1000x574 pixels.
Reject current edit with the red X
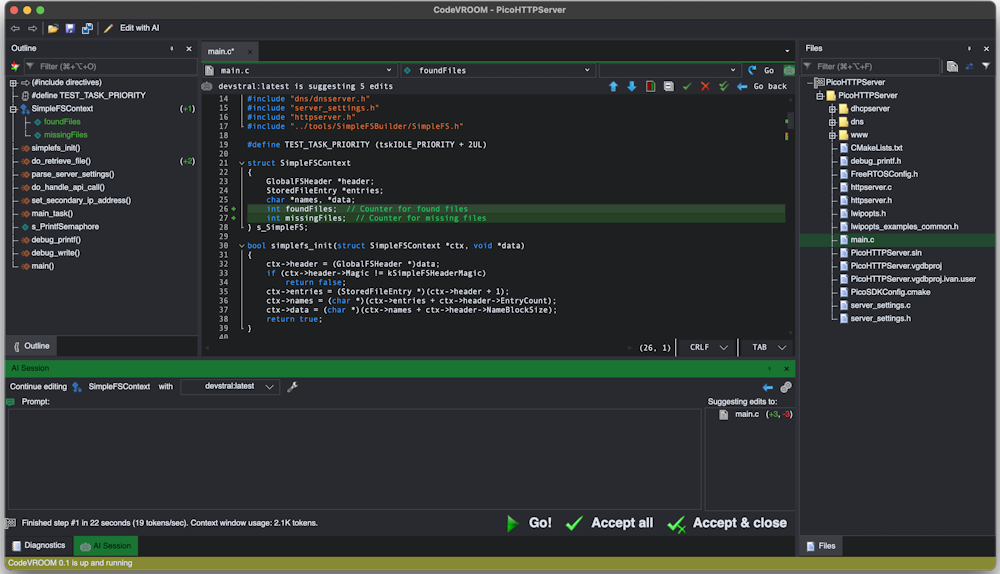point(705,86)
